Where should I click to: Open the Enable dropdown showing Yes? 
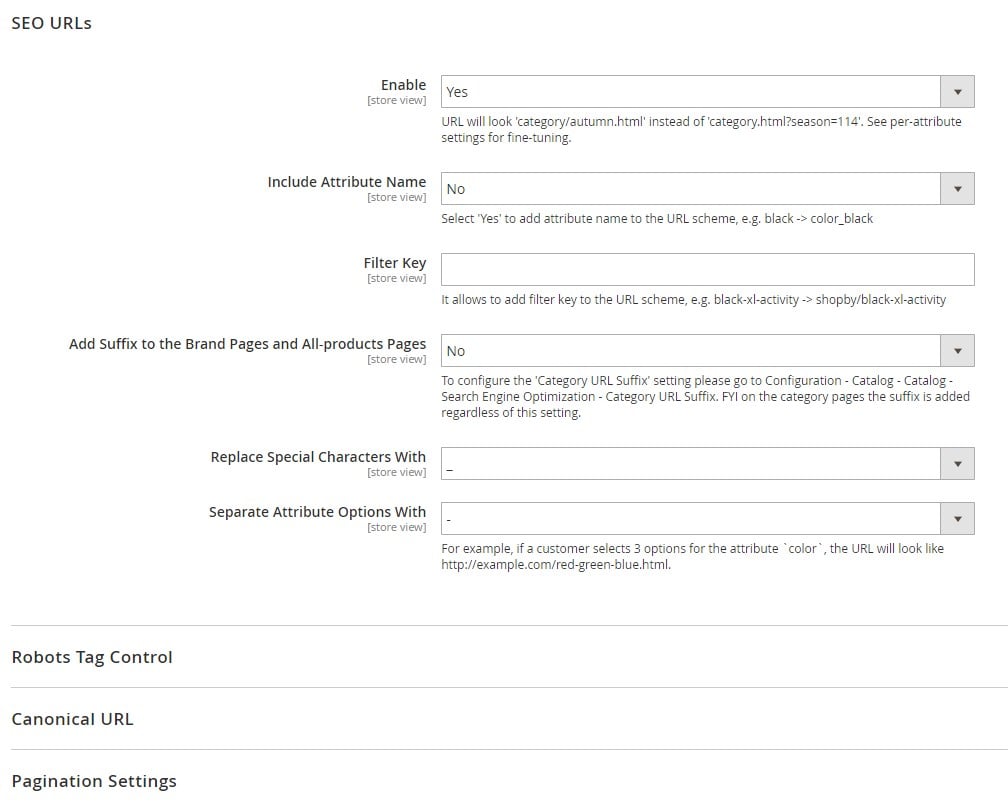tap(707, 92)
